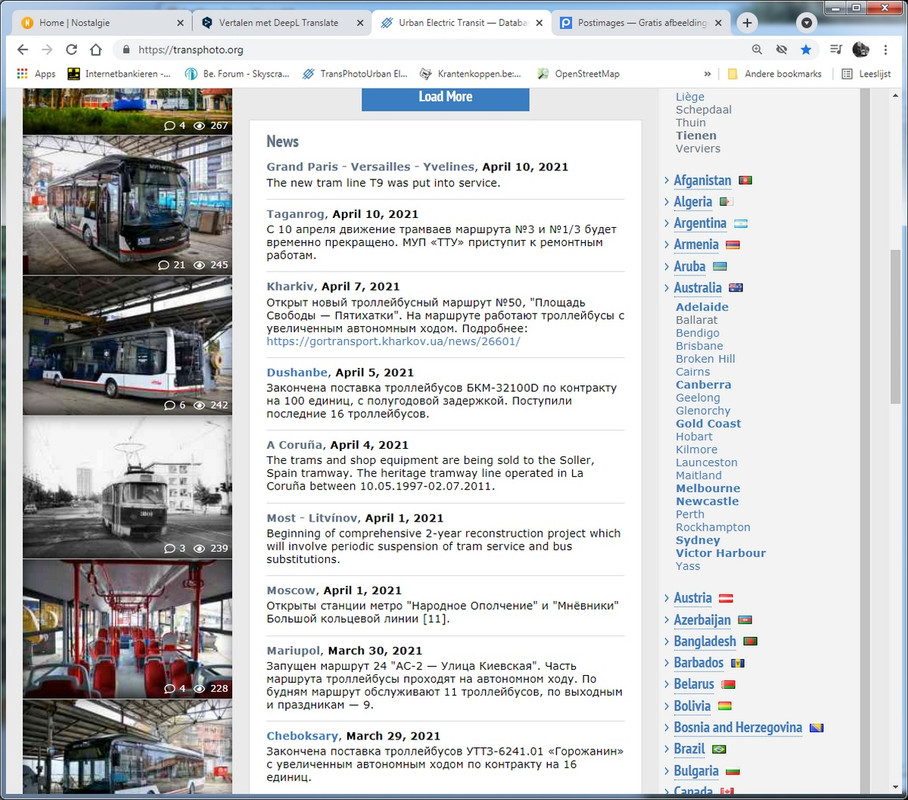Open the Dushanbe news link
The height and width of the screenshot is (800, 908).
[x=298, y=372]
